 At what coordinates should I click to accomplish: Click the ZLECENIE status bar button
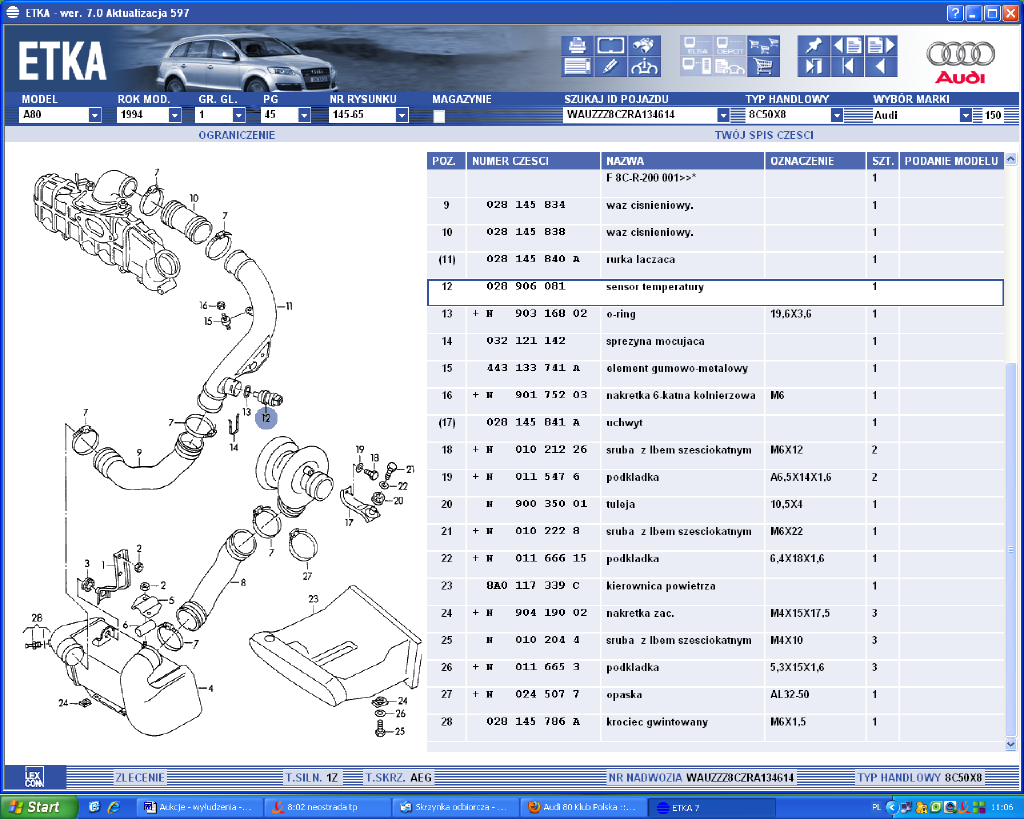coord(140,777)
